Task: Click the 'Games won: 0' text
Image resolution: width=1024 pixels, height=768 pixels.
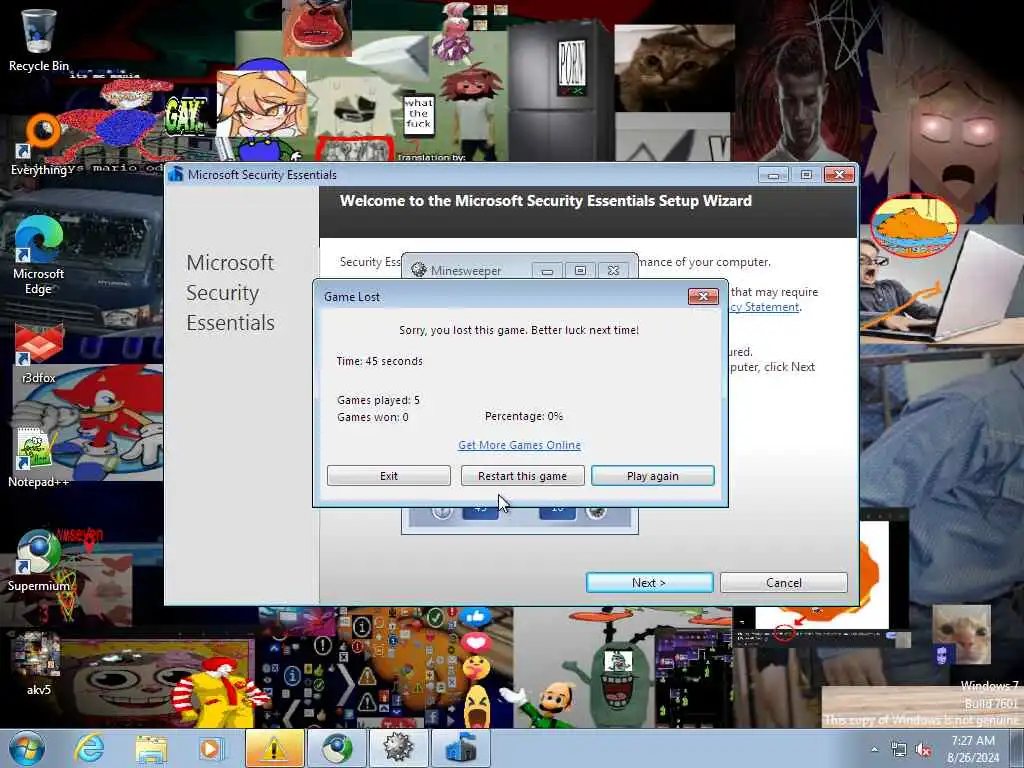Action: 372,417
